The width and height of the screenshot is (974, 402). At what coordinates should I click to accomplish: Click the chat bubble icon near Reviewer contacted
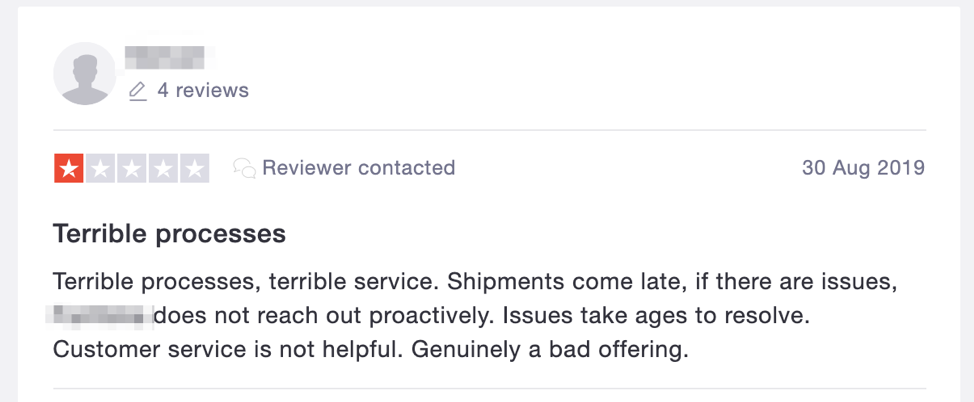click(x=244, y=168)
